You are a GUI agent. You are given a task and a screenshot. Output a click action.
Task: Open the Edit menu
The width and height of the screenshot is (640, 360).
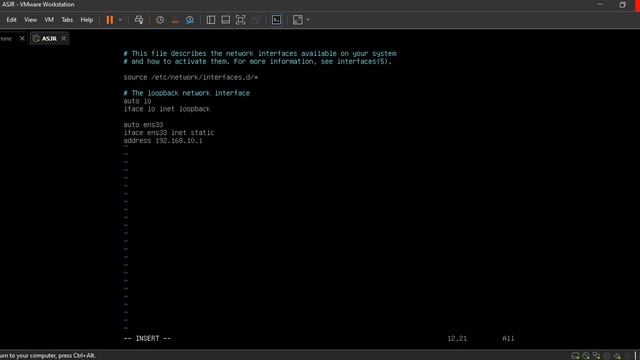click(x=11, y=20)
